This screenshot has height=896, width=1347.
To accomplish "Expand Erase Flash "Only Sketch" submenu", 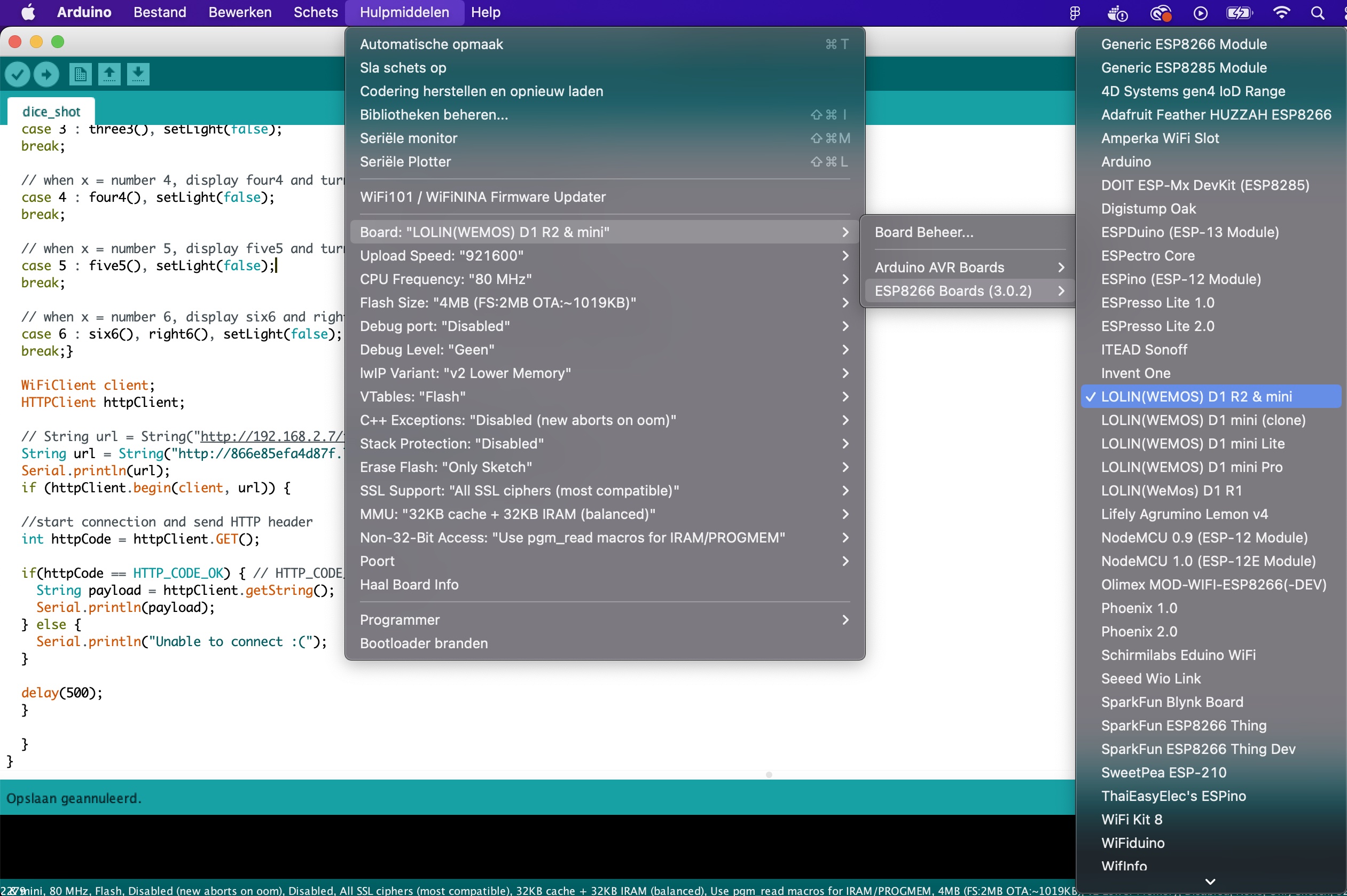I will click(605, 467).
